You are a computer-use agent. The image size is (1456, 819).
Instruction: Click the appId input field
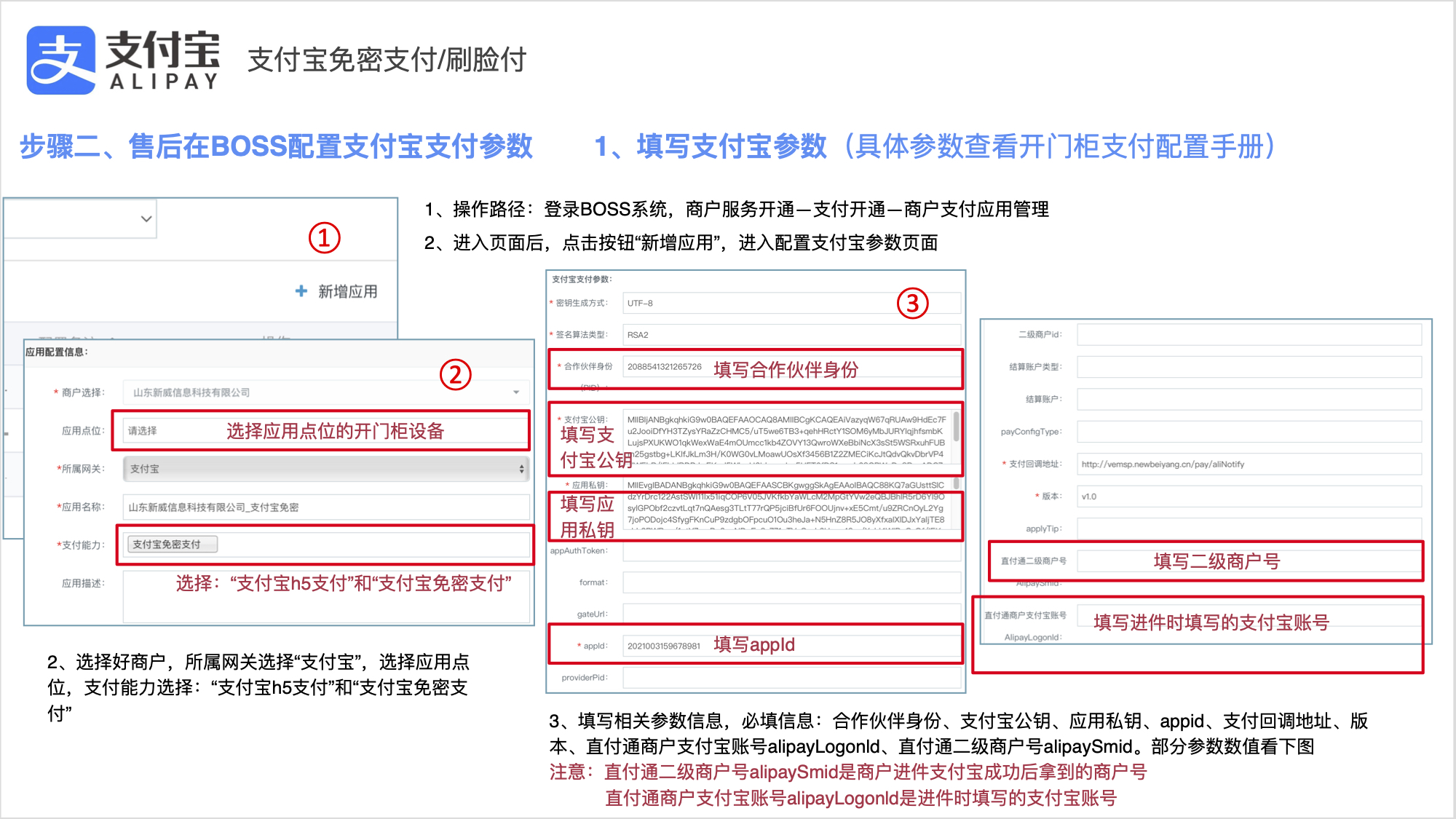[792, 646]
